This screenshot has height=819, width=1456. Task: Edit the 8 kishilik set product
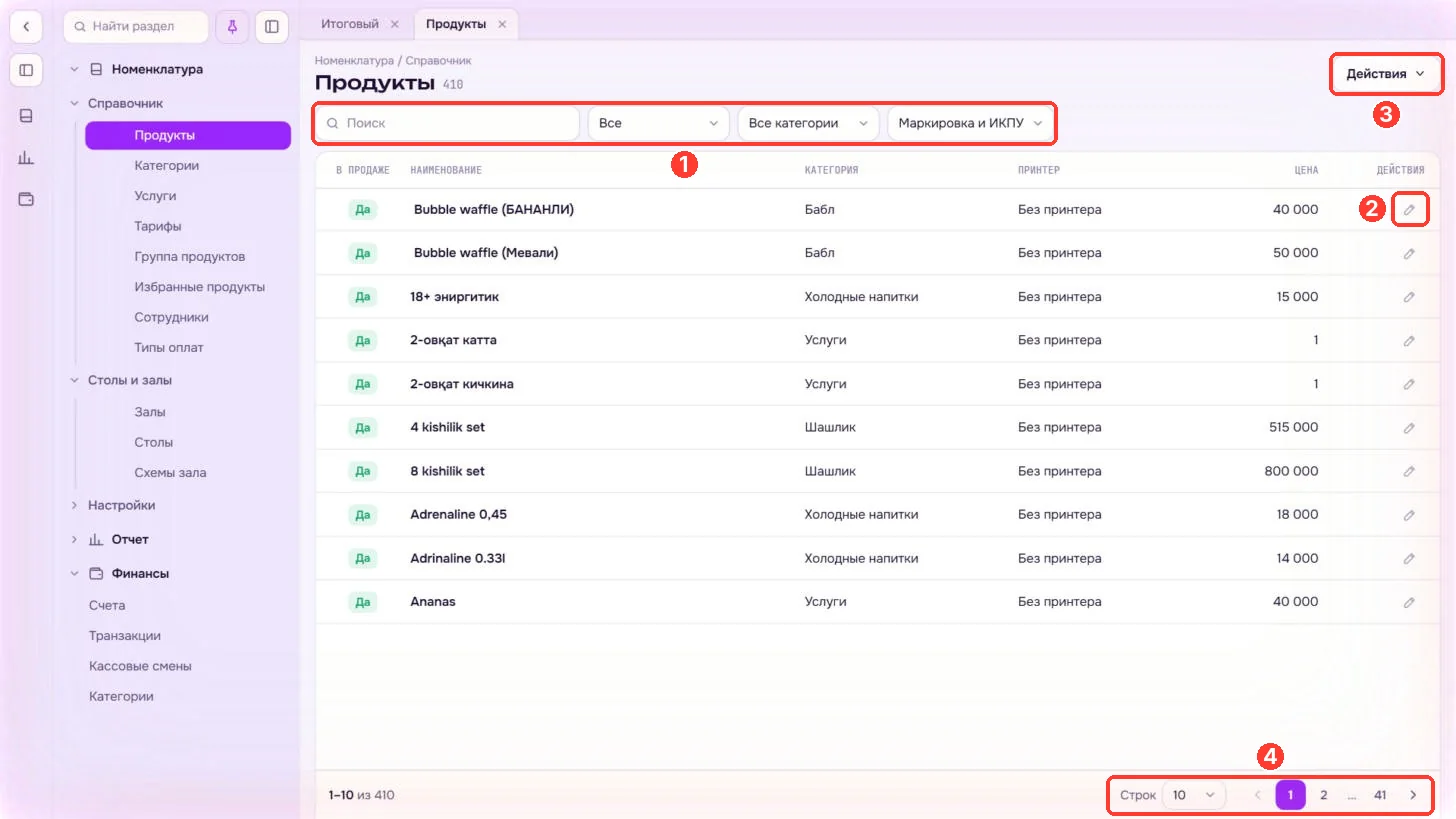pyautogui.click(x=1409, y=471)
